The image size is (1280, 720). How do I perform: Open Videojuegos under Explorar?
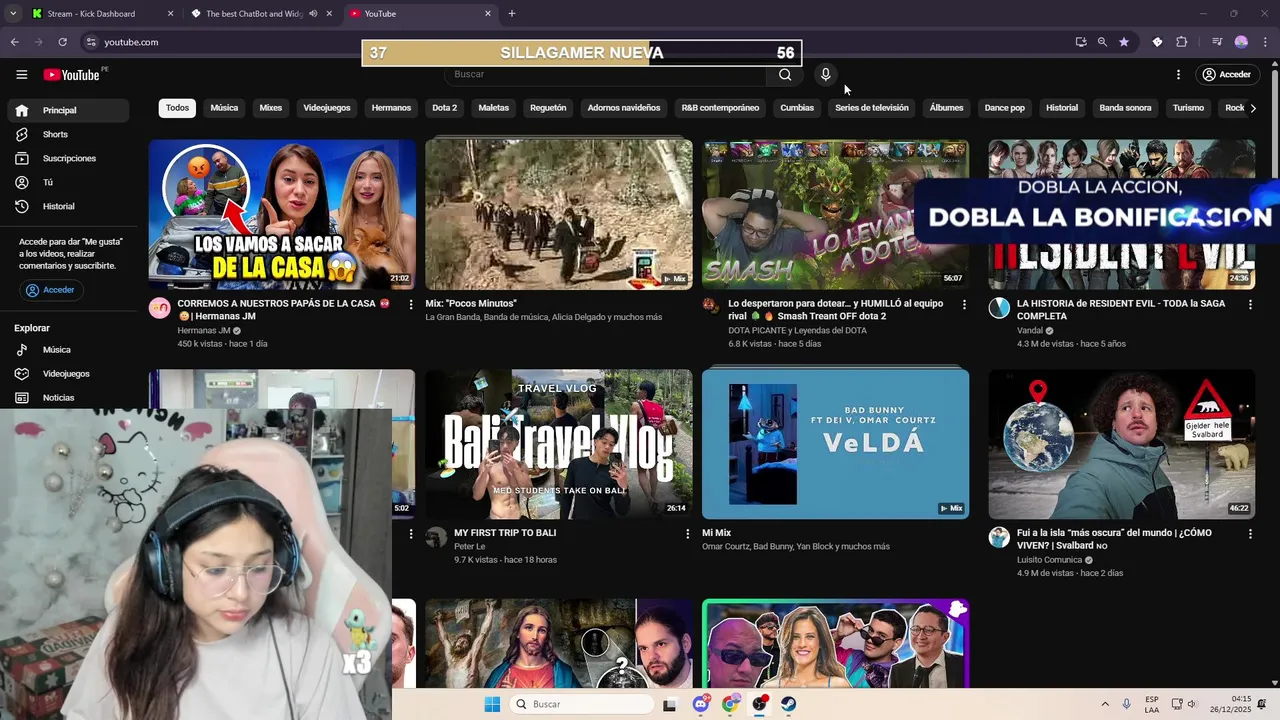click(x=68, y=374)
